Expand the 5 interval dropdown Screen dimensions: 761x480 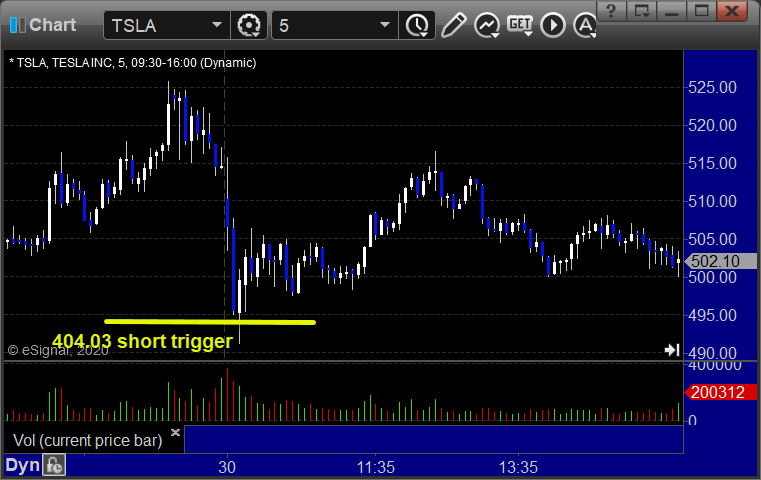click(385, 25)
